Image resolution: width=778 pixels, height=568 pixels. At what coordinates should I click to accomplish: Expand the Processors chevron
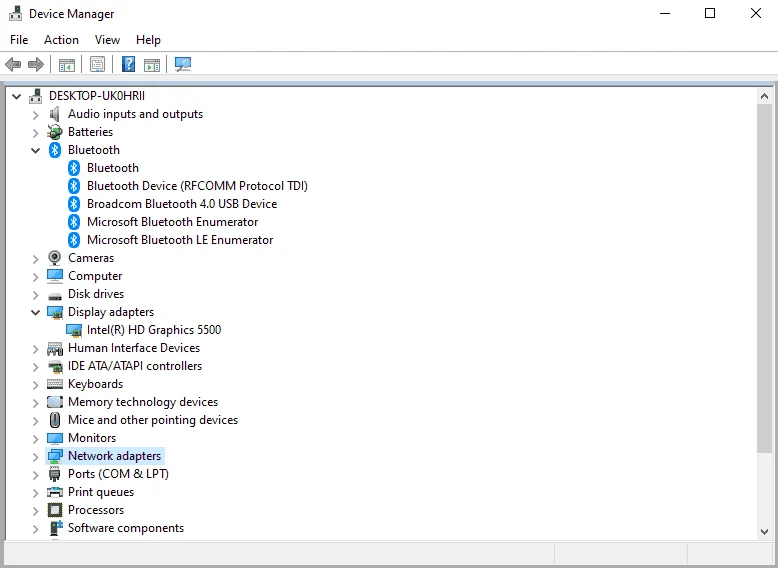pos(35,511)
